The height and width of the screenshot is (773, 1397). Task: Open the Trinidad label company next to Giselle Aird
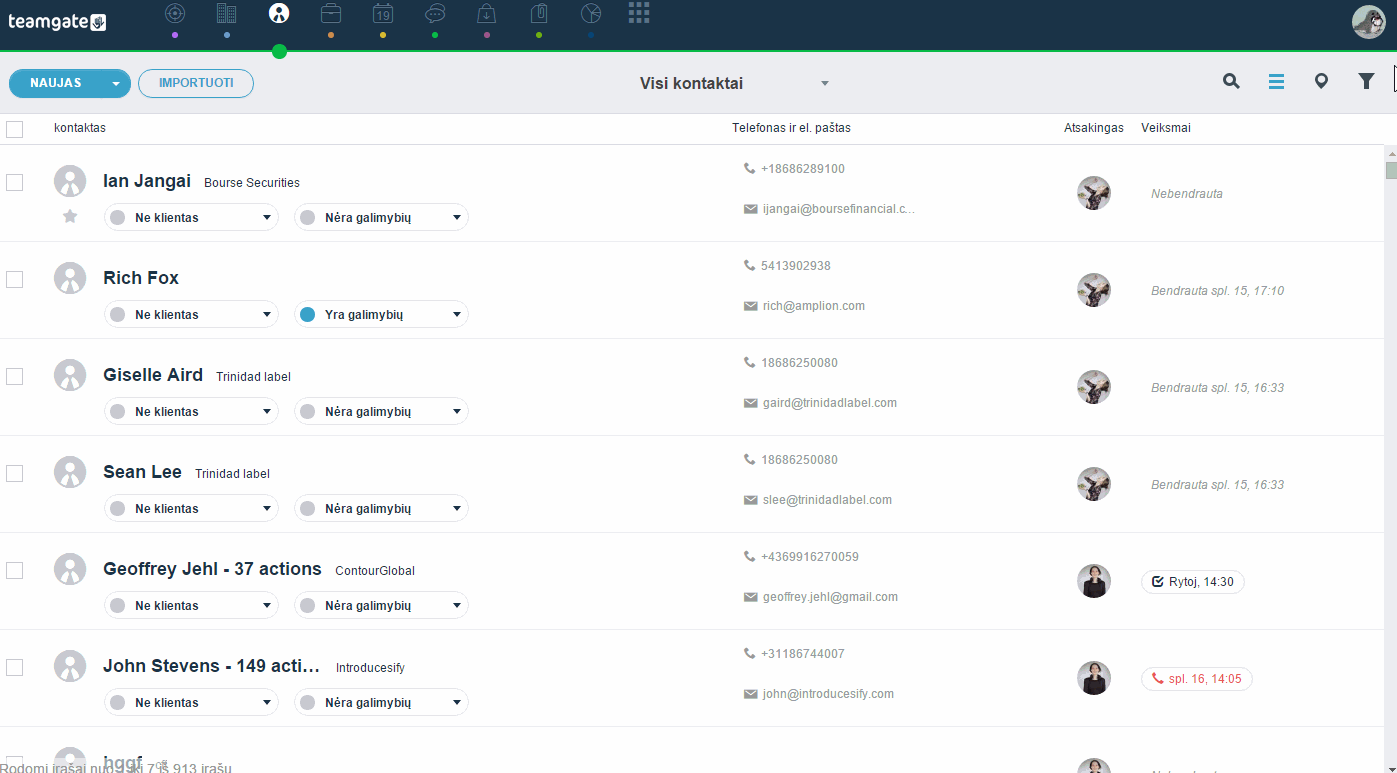click(254, 377)
